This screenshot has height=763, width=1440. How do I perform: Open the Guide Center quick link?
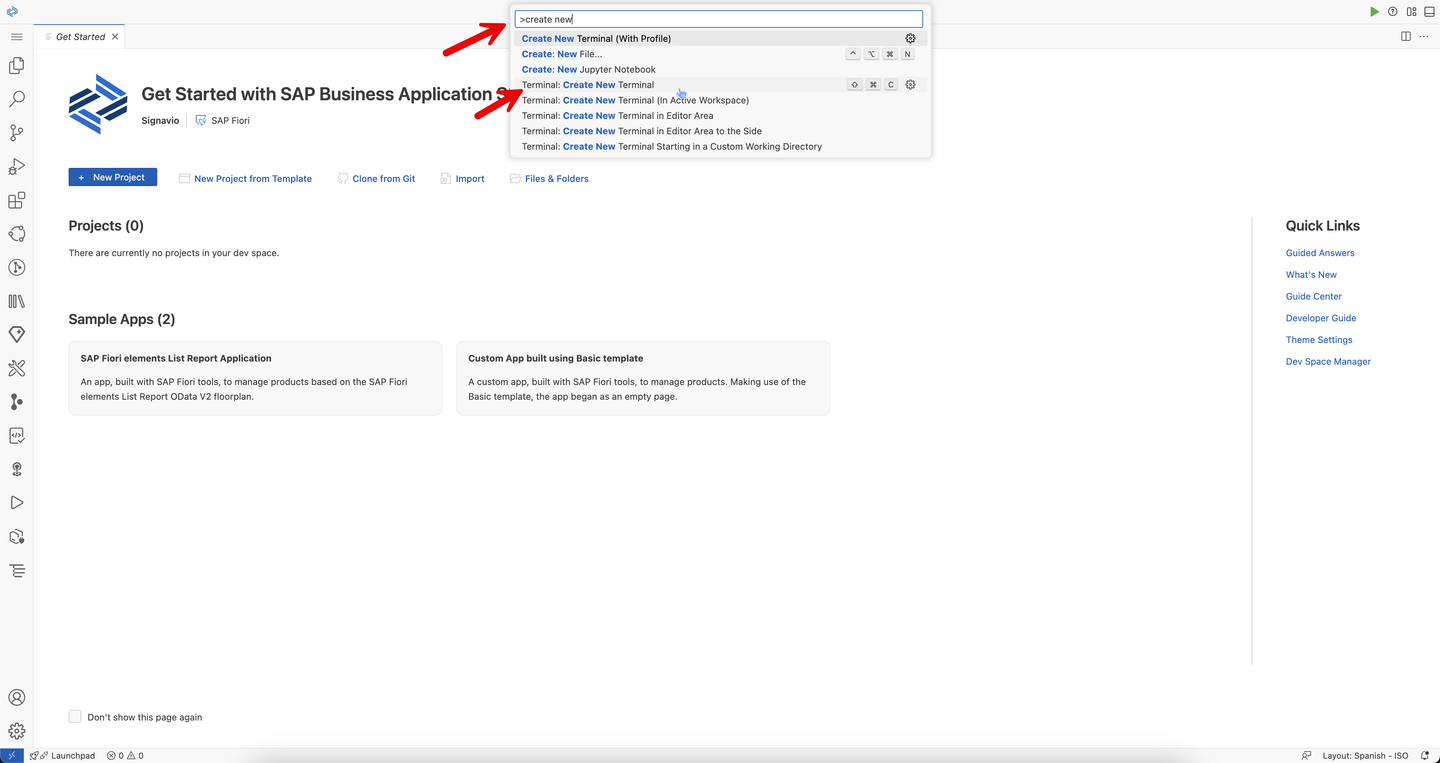pyautogui.click(x=1314, y=296)
